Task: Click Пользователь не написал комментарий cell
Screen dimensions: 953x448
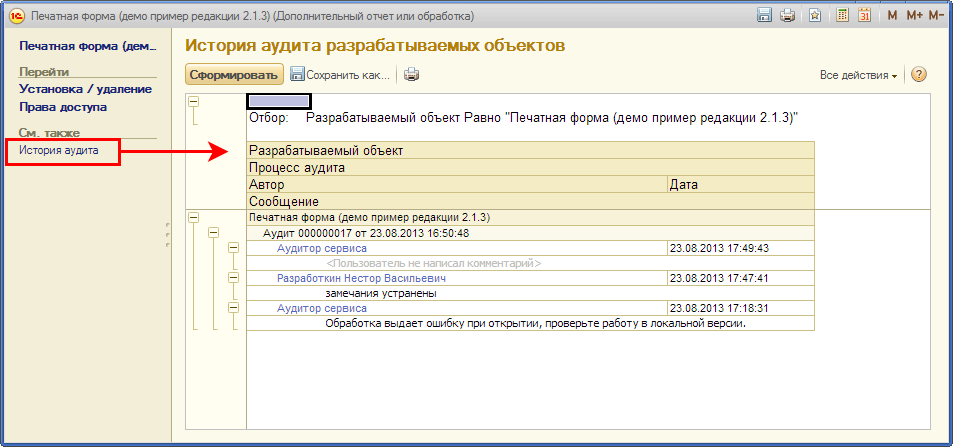Action: pos(530,264)
